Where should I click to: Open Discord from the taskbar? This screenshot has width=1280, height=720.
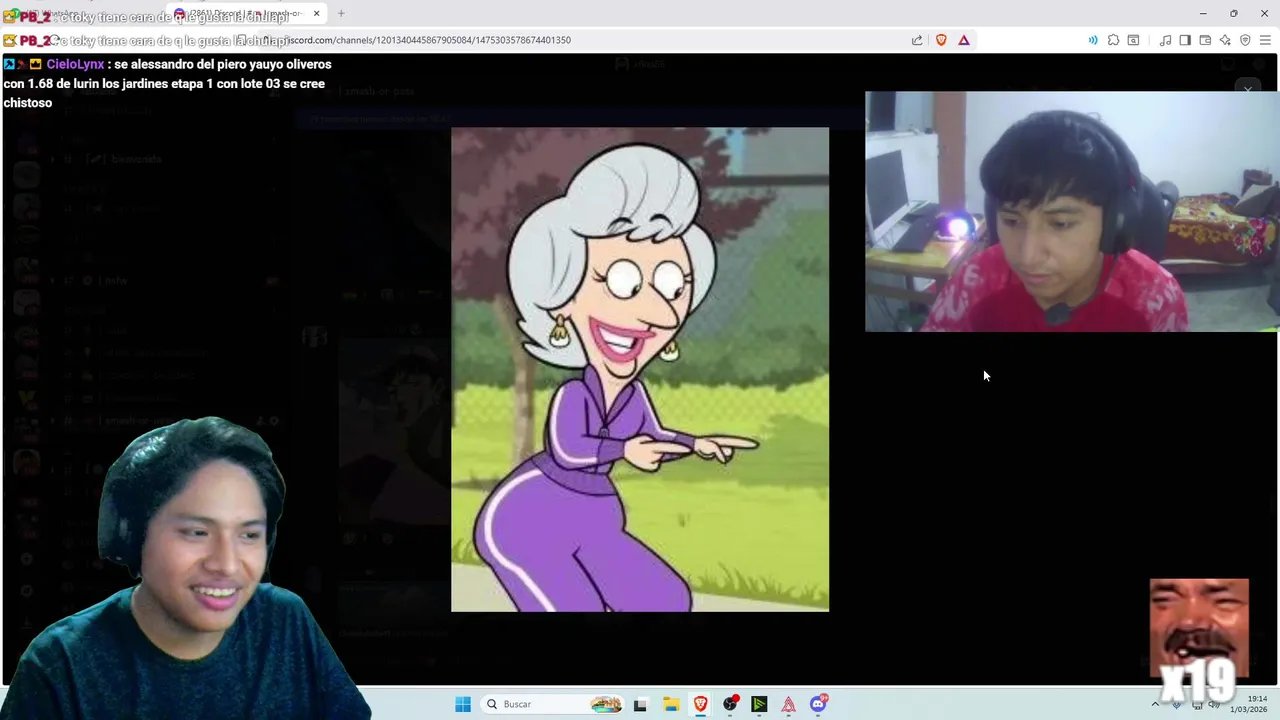coord(819,704)
